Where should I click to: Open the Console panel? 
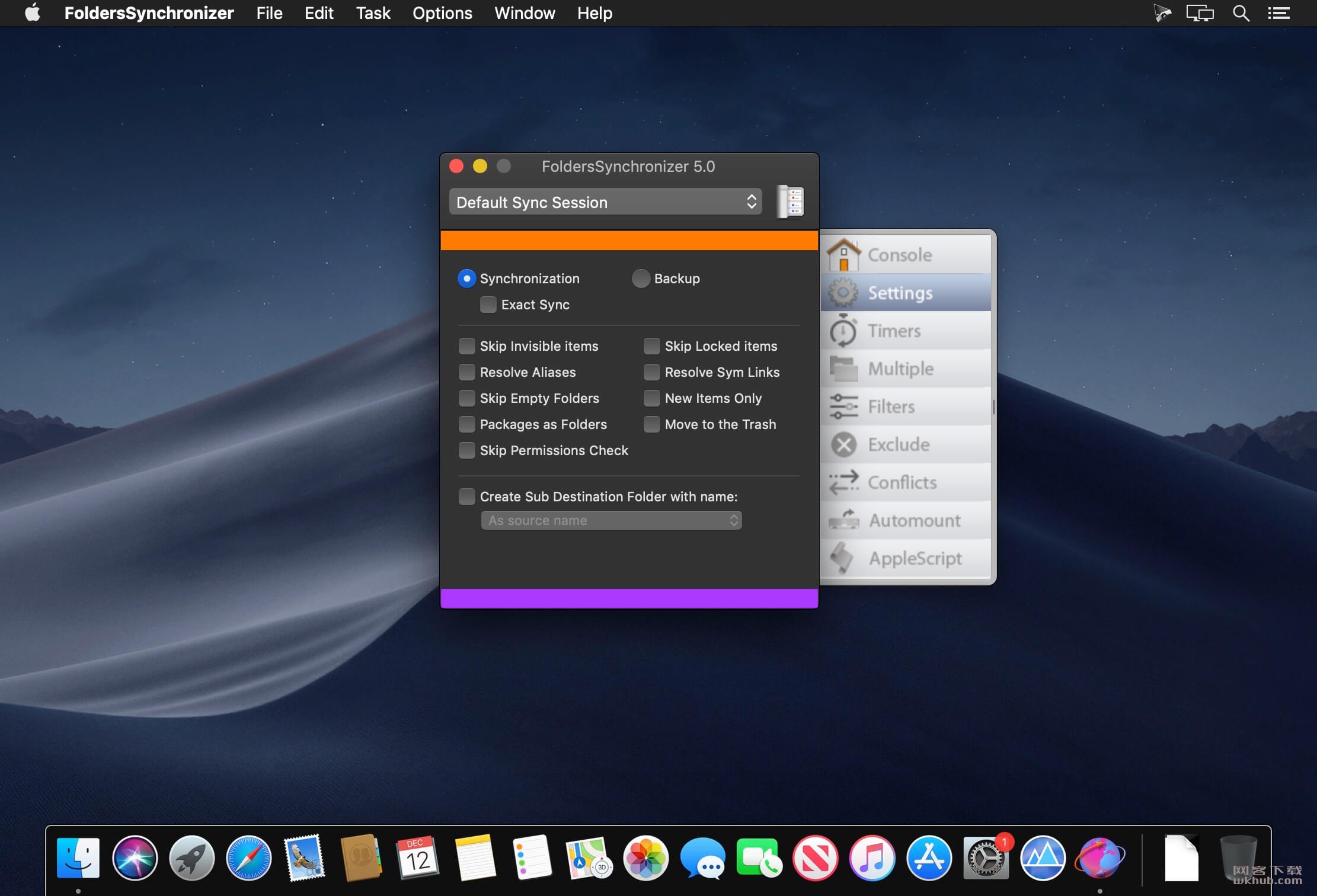906,255
